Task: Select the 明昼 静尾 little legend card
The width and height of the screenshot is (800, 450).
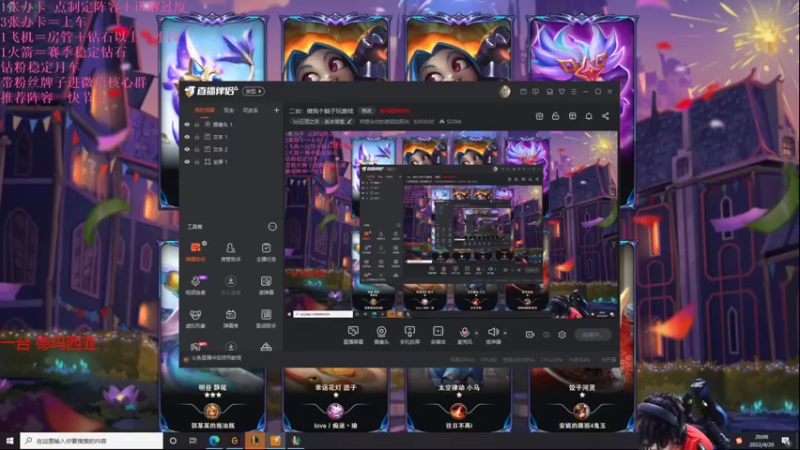Action: click(212, 399)
